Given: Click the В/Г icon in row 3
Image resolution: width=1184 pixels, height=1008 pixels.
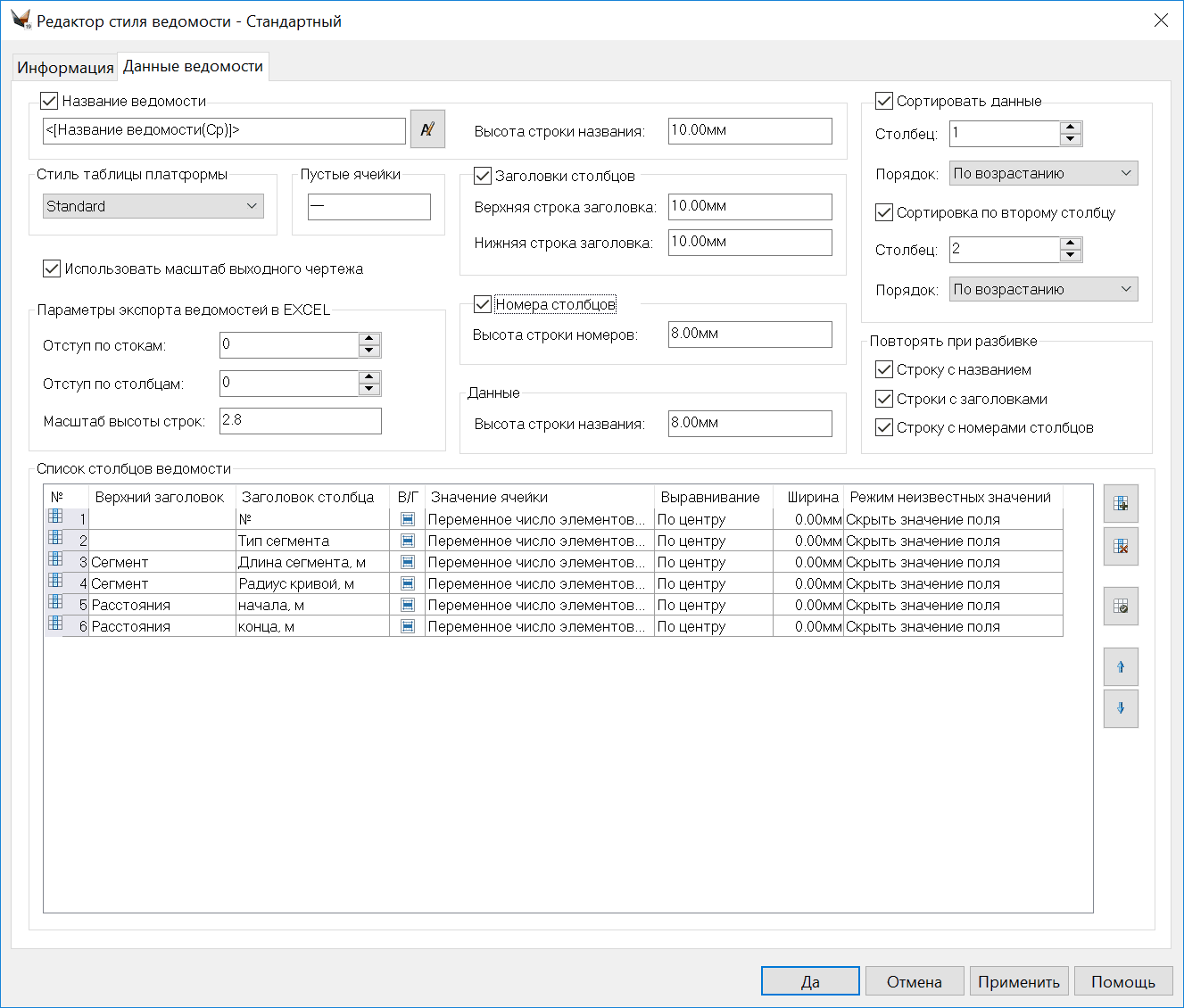Looking at the screenshot, I should tap(408, 562).
